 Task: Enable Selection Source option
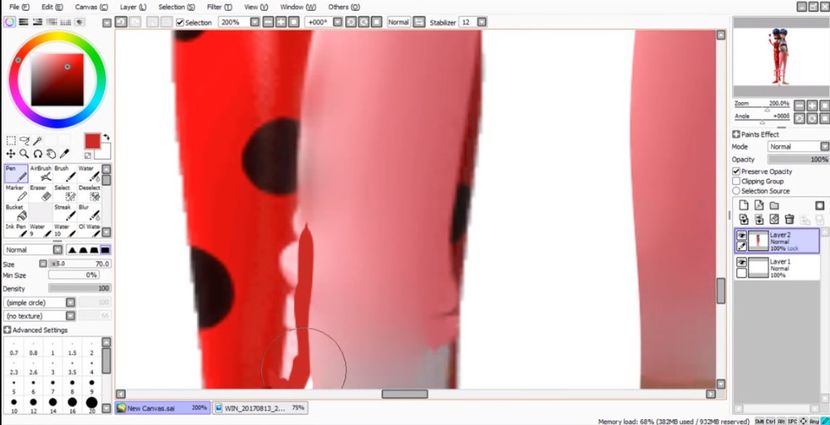736,191
